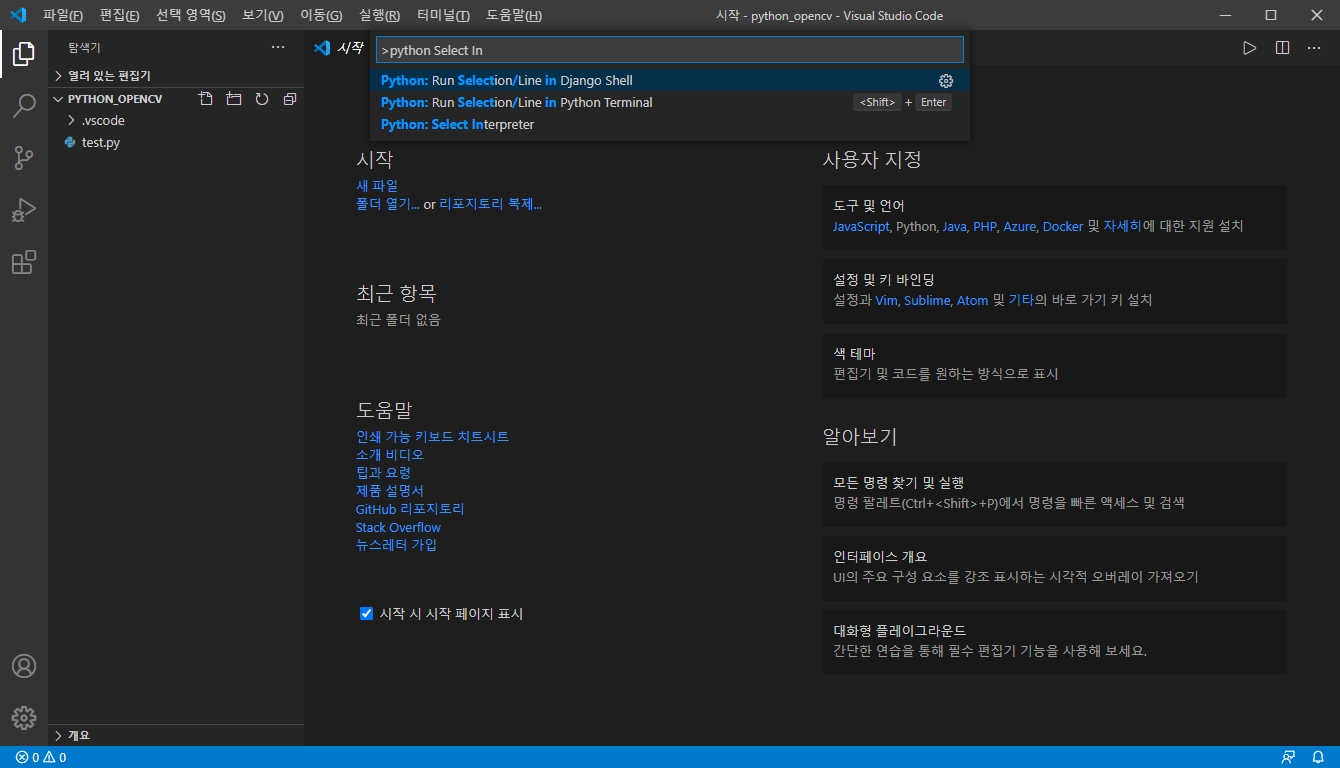Open the 대화형 플레이그라운드 card
This screenshot has height=768, width=1340.
pyautogui.click(x=1055, y=642)
